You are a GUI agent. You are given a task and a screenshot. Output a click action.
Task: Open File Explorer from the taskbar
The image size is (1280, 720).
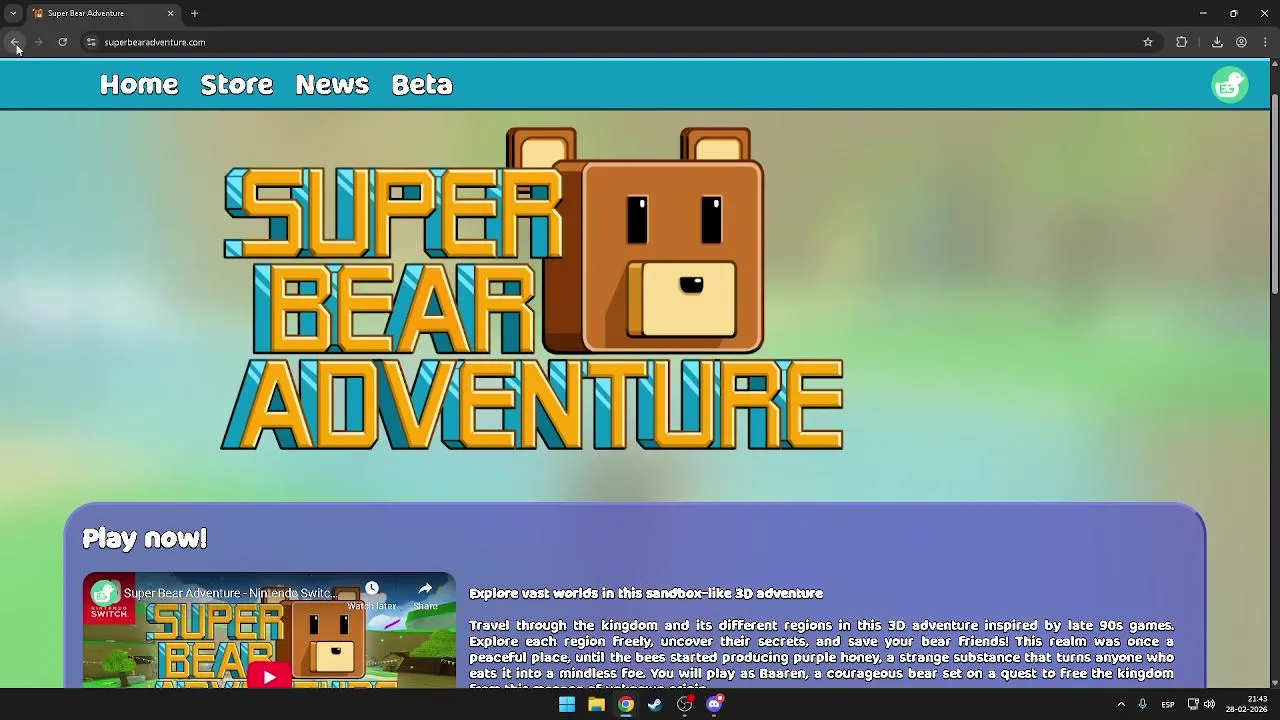point(596,704)
